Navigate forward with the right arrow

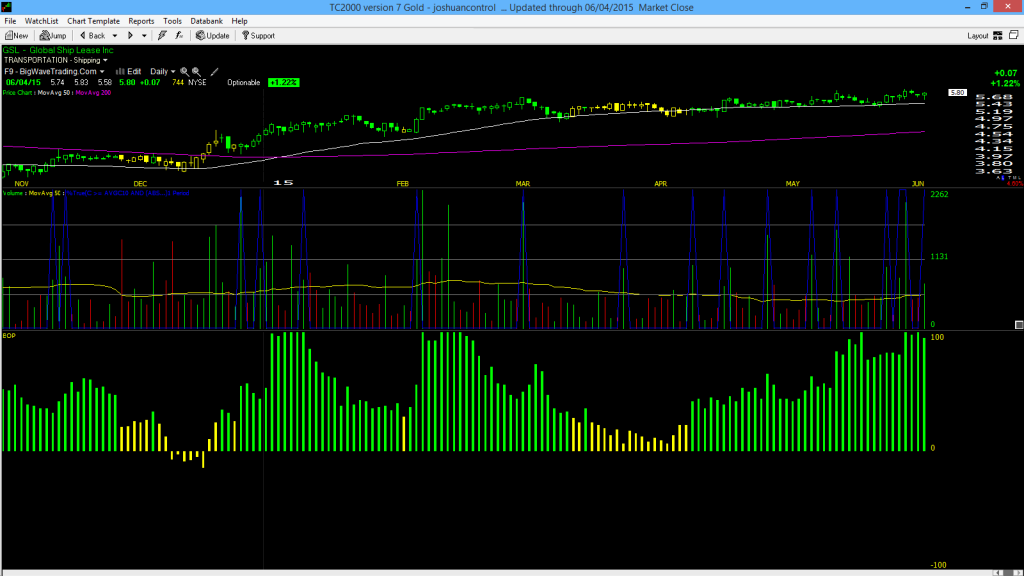[130, 36]
